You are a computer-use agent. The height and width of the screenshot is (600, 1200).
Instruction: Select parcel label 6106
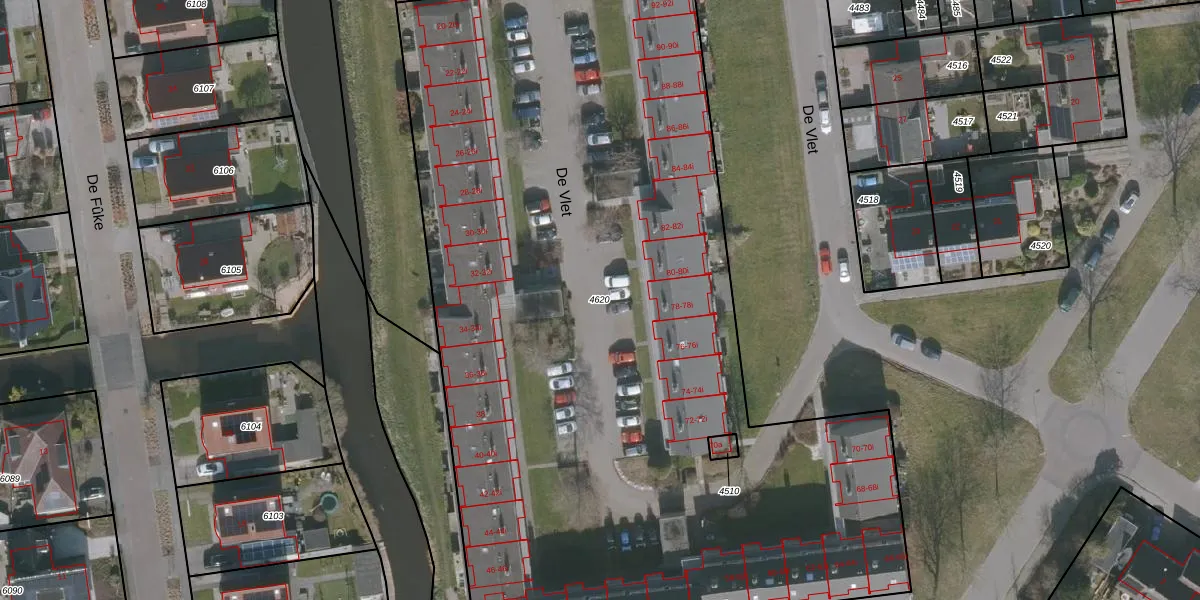[224, 171]
